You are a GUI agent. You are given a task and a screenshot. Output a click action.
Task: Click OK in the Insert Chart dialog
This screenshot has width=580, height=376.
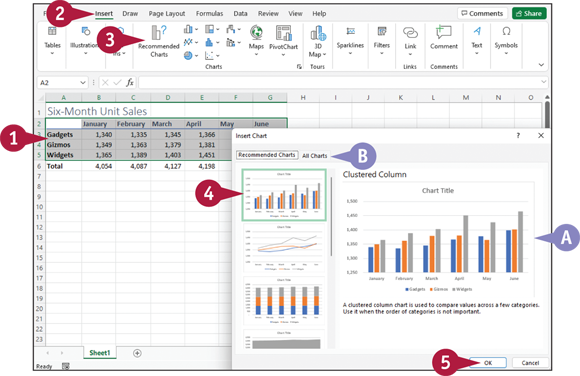488,363
